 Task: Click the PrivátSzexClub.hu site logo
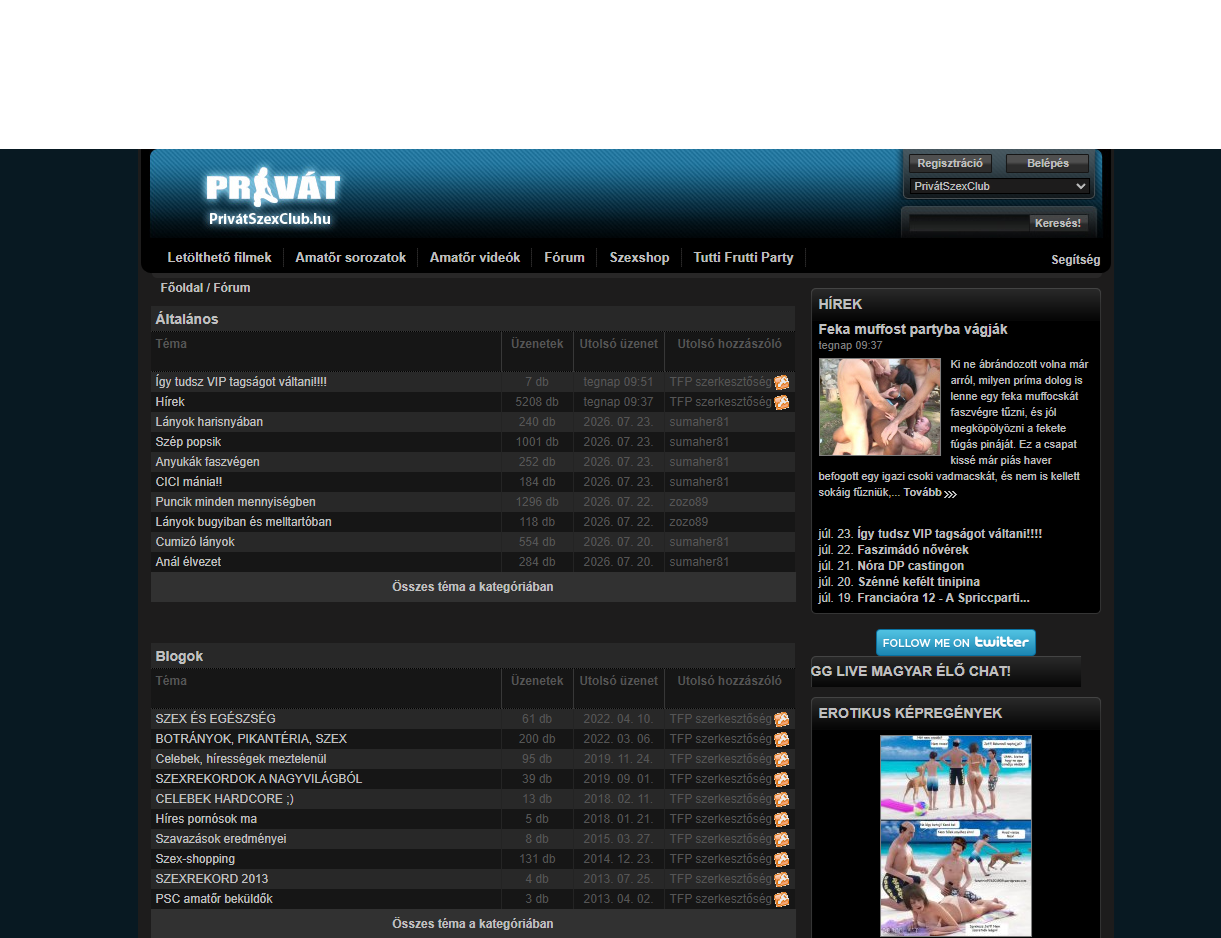[x=272, y=197]
